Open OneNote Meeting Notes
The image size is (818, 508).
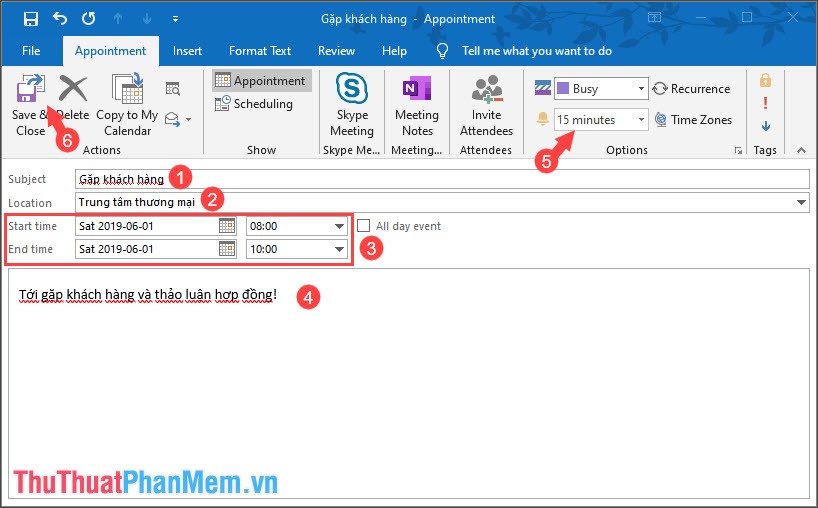[417, 105]
